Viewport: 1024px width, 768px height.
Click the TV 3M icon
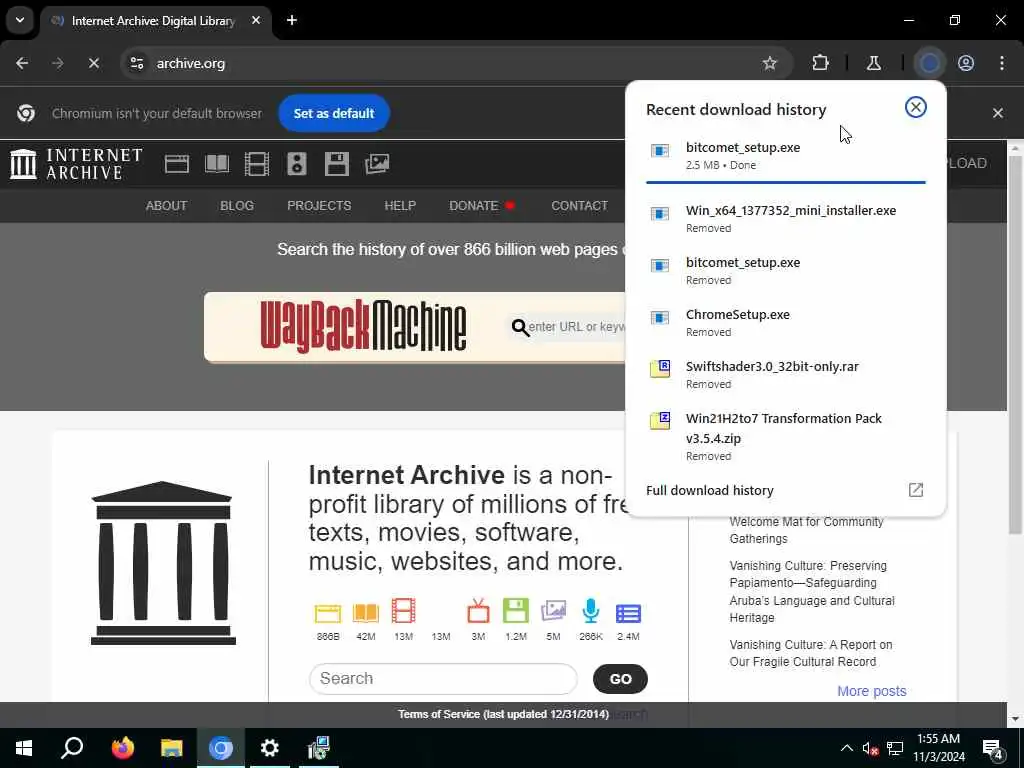478,611
